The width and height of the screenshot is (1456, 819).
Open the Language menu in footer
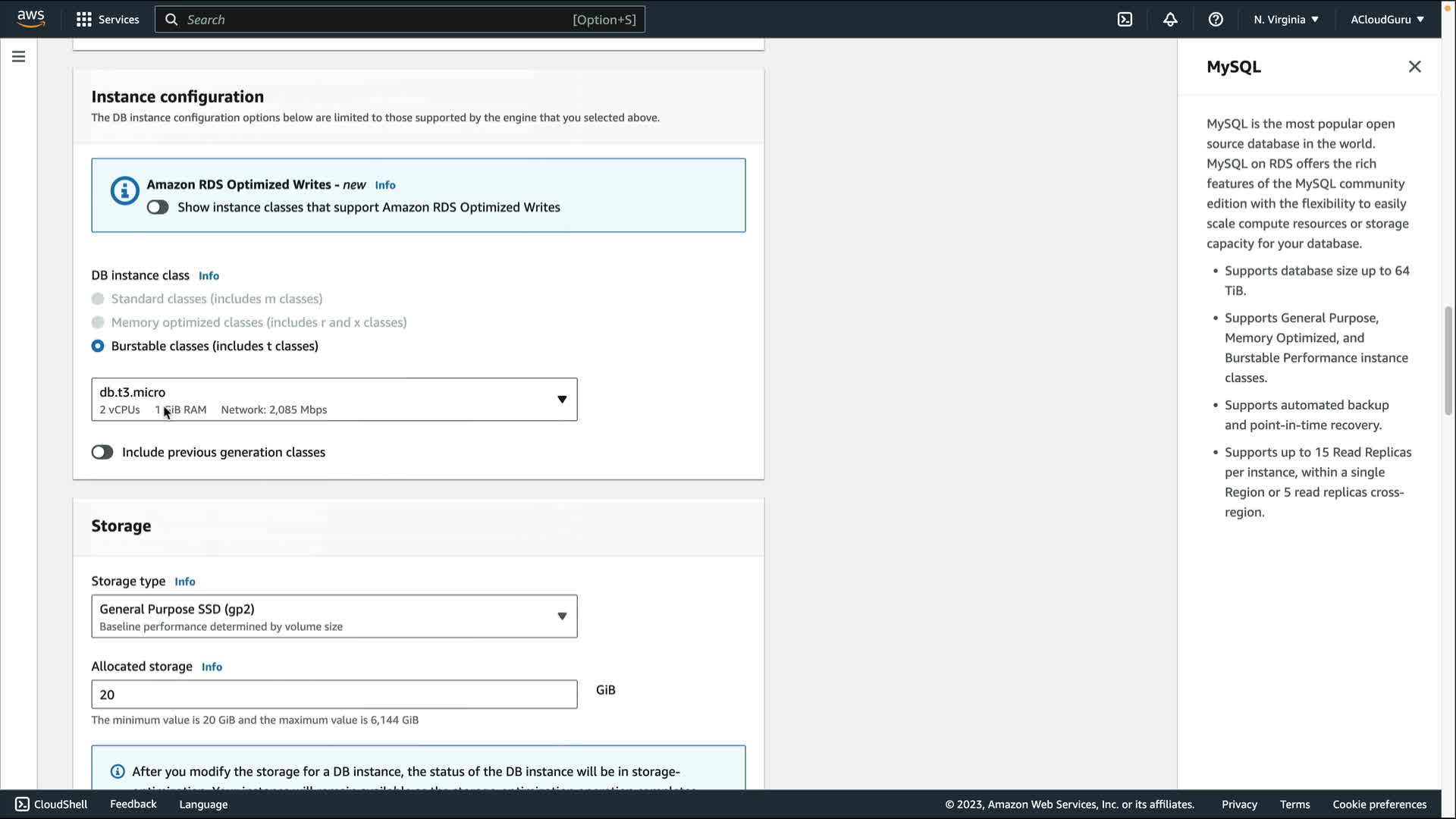[x=203, y=804]
